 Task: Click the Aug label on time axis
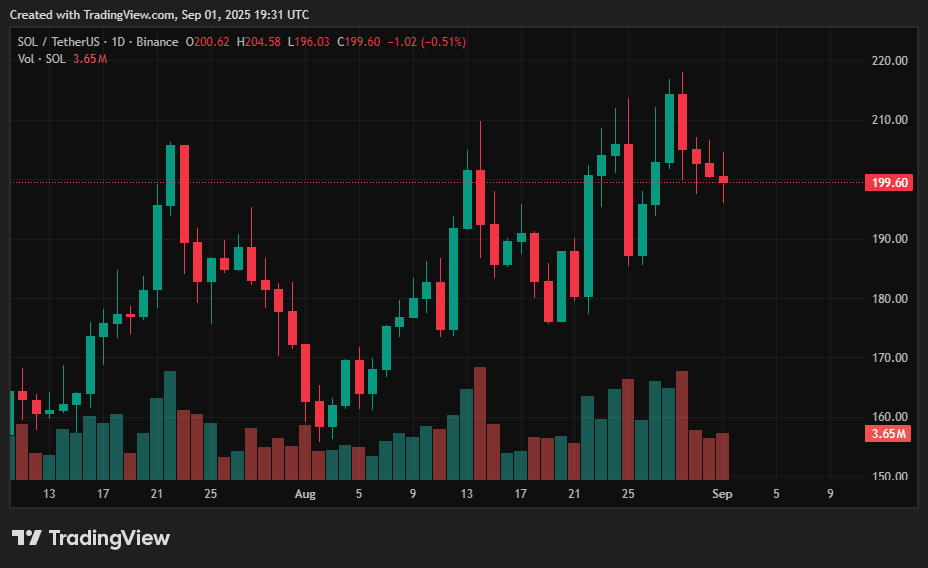coord(305,494)
